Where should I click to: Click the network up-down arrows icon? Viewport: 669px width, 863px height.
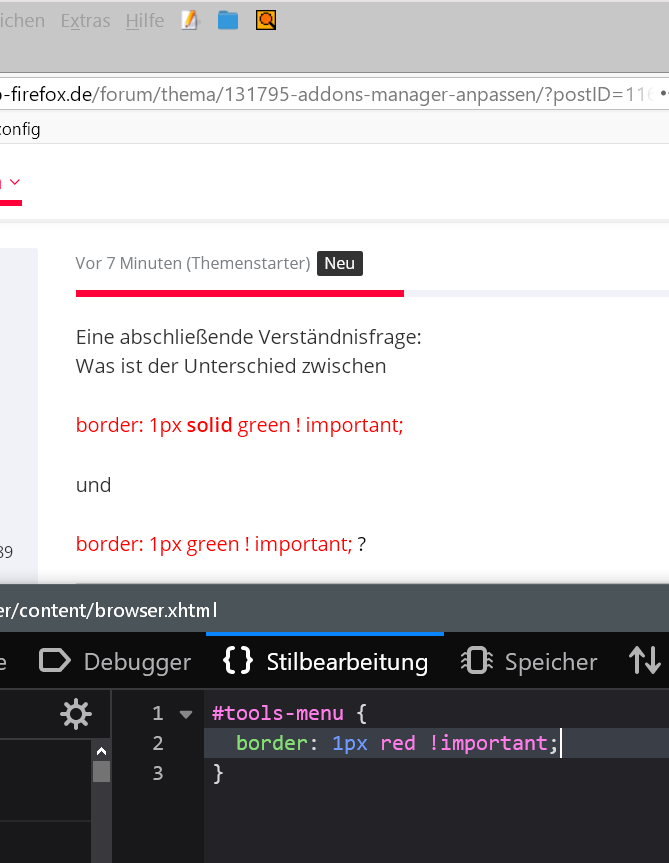pos(645,661)
